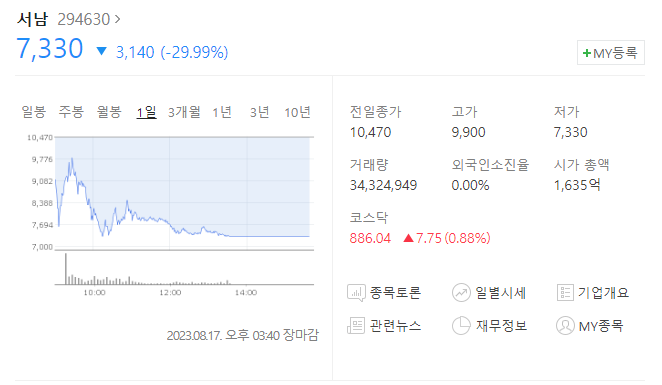This screenshot has width=662, height=385.
Task: Click the 코스닥 index label
Action: [369, 217]
